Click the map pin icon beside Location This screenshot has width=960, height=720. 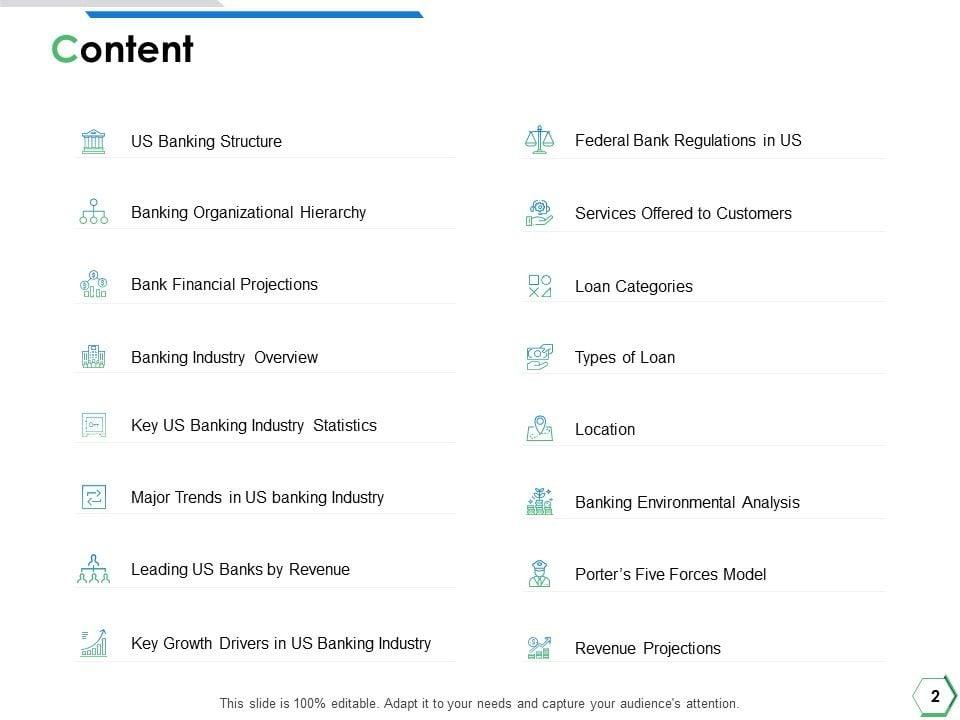coord(539,429)
